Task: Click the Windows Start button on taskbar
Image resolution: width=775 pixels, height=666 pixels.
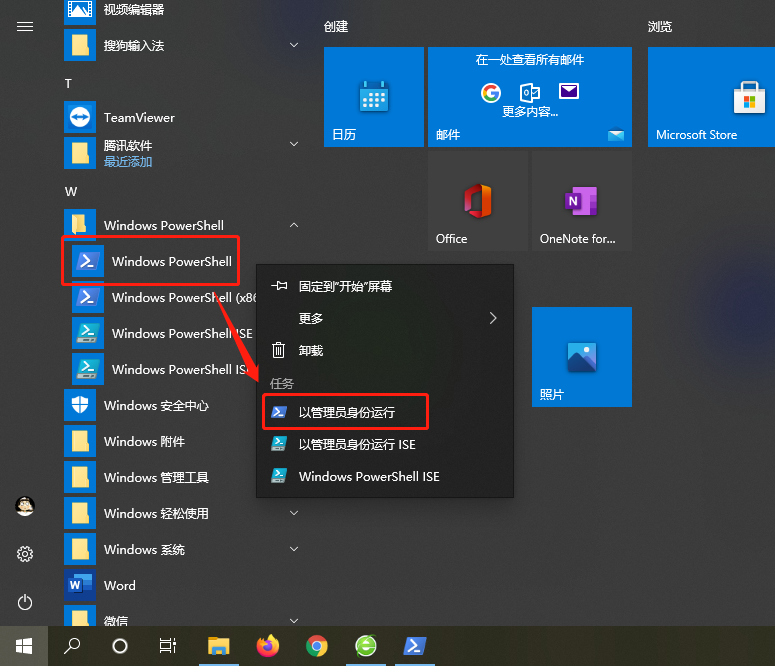Action: (x=24, y=646)
